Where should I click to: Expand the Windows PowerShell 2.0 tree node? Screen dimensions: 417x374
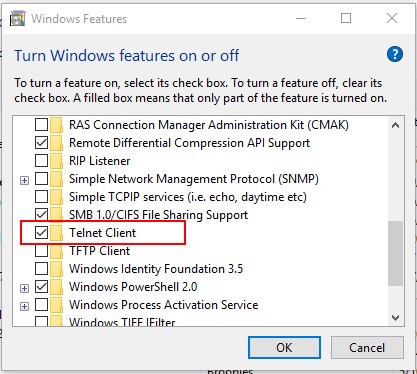24,288
